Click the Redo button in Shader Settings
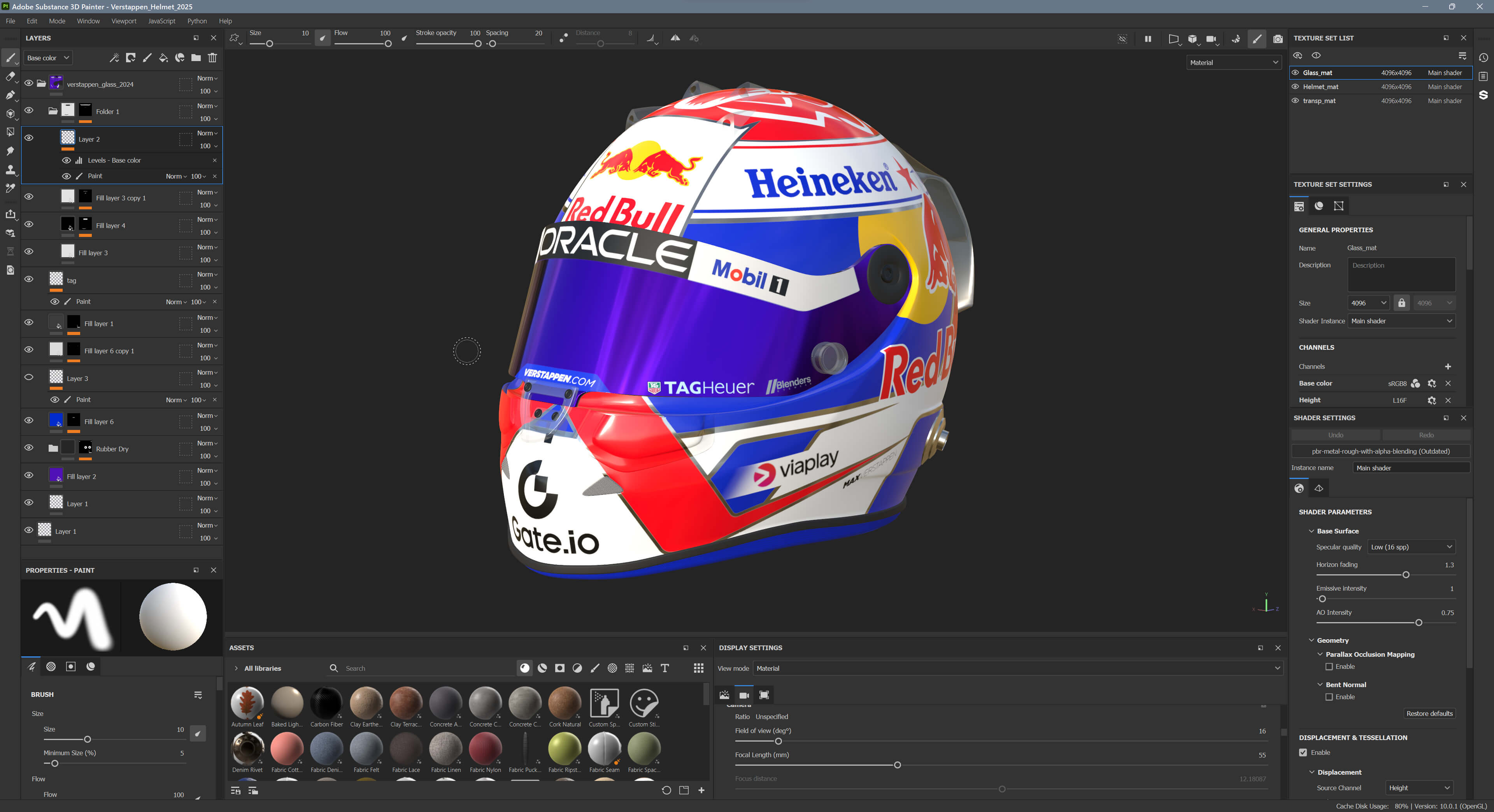Viewport: 1494px width, 812px height. (x=1426, y=435)
